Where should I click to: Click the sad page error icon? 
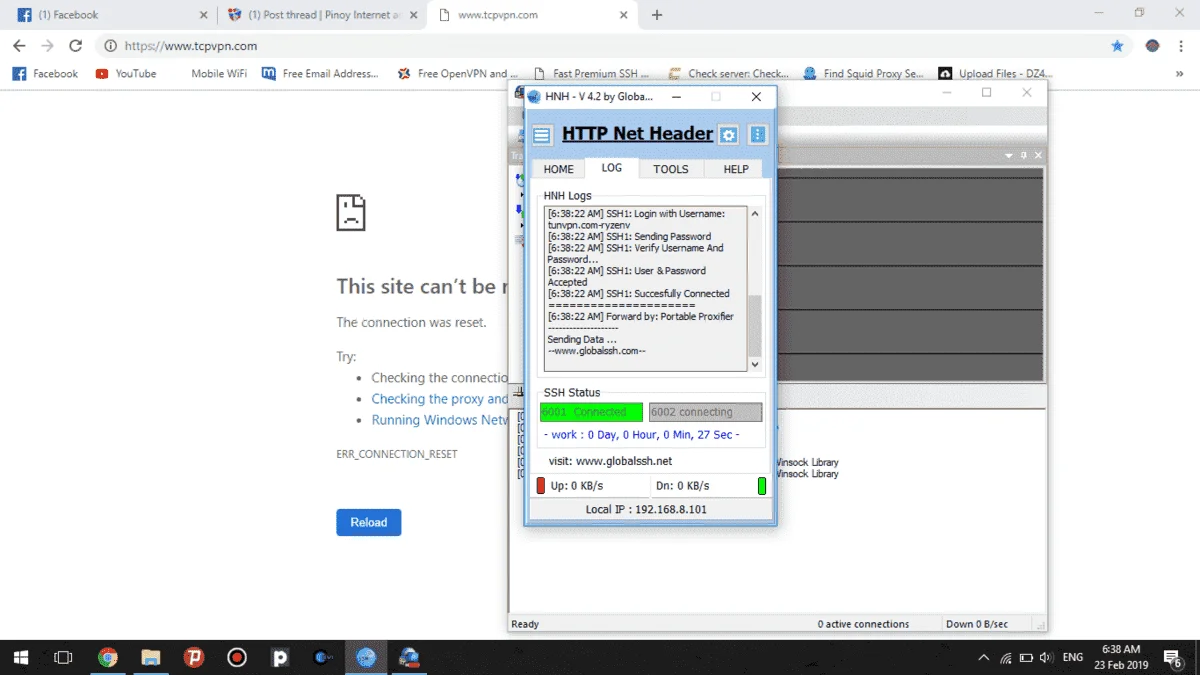[350, 212]
